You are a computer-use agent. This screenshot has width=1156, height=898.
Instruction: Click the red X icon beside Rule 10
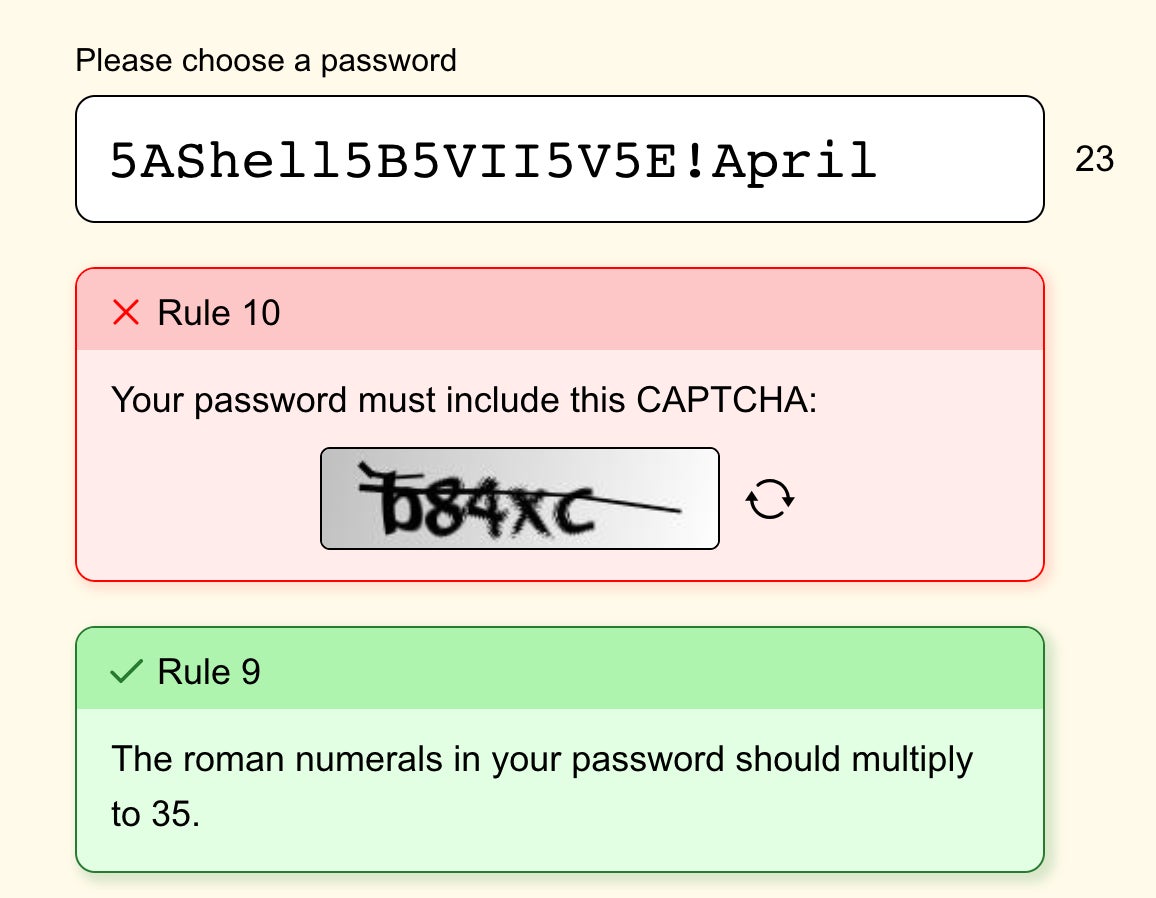pyautogui.click(x=126, y=313)
